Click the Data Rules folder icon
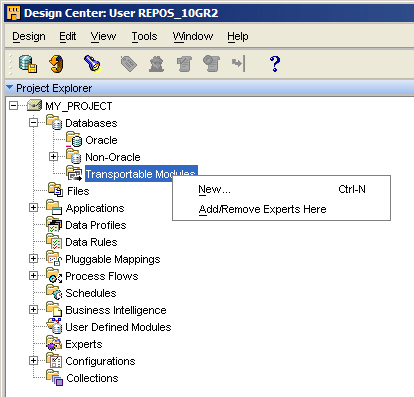Image resolution: width=414 pixels, height=397 pixels. 54,241
